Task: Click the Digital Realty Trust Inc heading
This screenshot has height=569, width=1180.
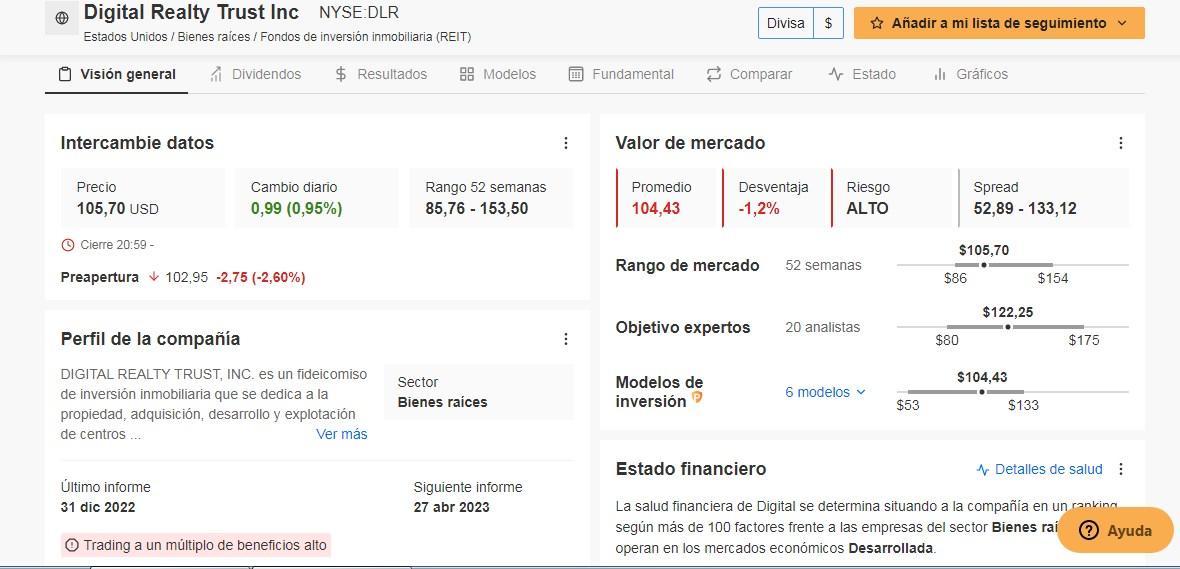Action: (191, 13)
